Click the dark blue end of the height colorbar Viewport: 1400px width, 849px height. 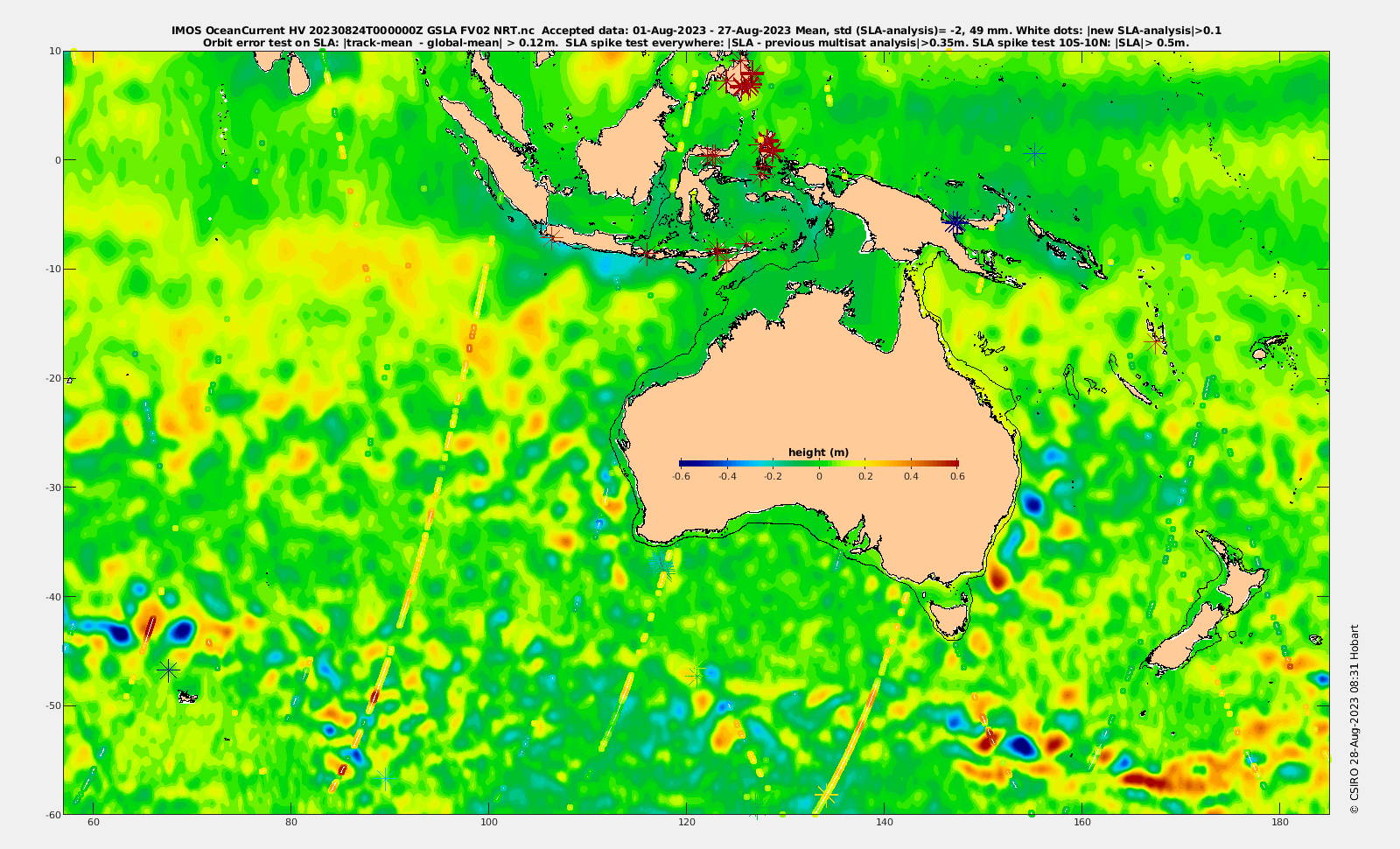(x=685, y=463)
